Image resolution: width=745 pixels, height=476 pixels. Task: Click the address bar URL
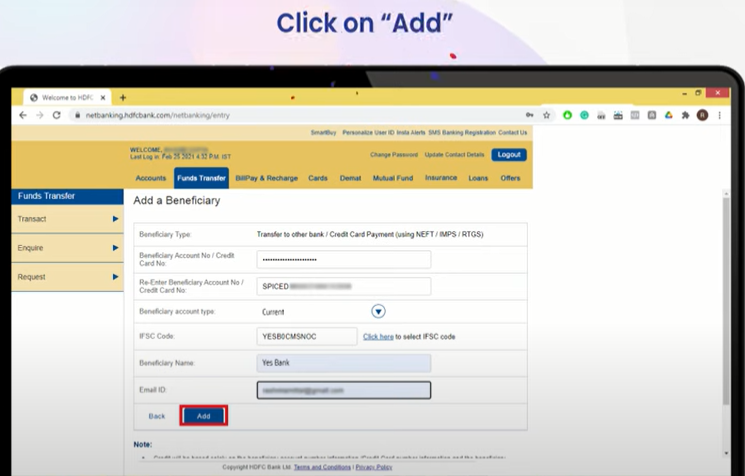click(x=157, y=115)
